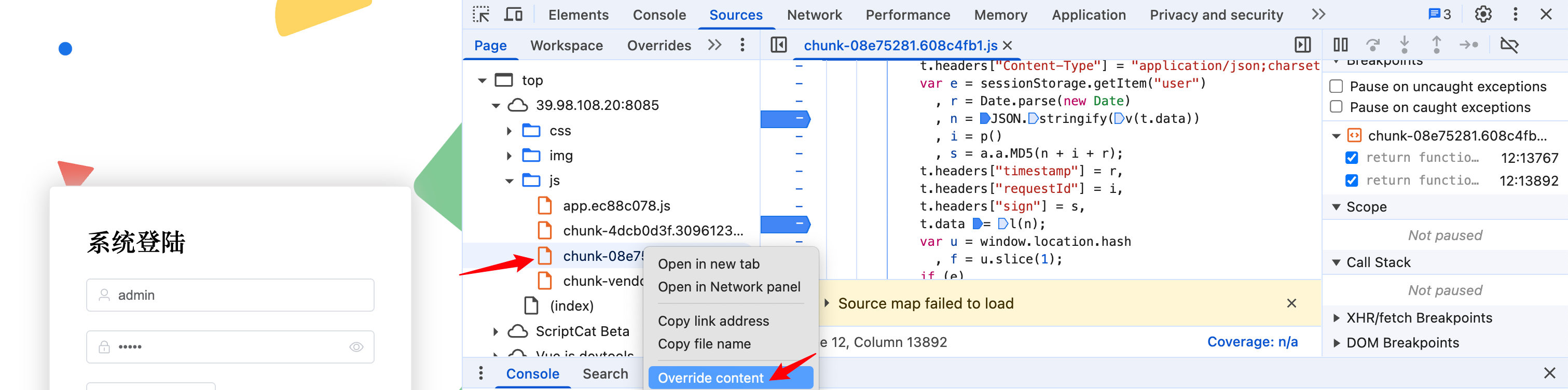Screen dimensions: 1568x390
Task: Click the pause script execution button
Action: [x=1340, y=45]
